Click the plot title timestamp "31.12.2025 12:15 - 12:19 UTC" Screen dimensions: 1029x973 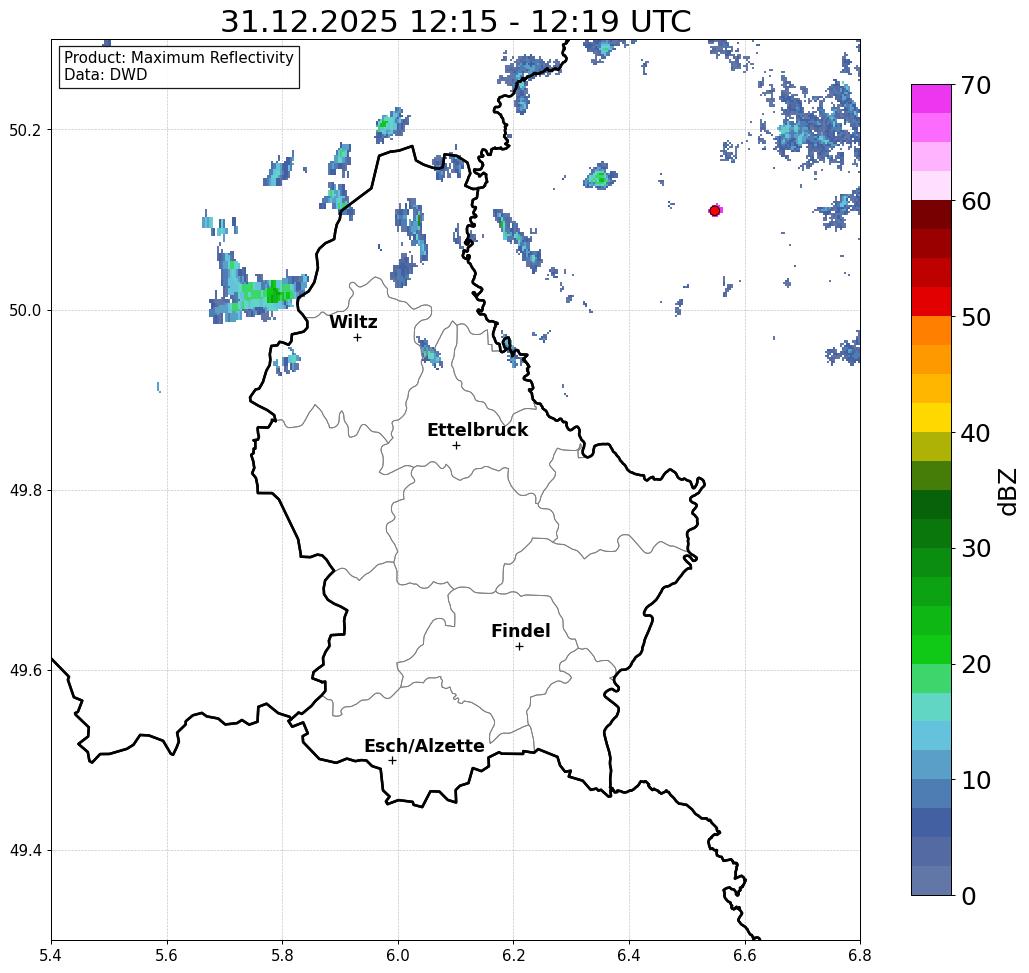click(x=455, y=21)
